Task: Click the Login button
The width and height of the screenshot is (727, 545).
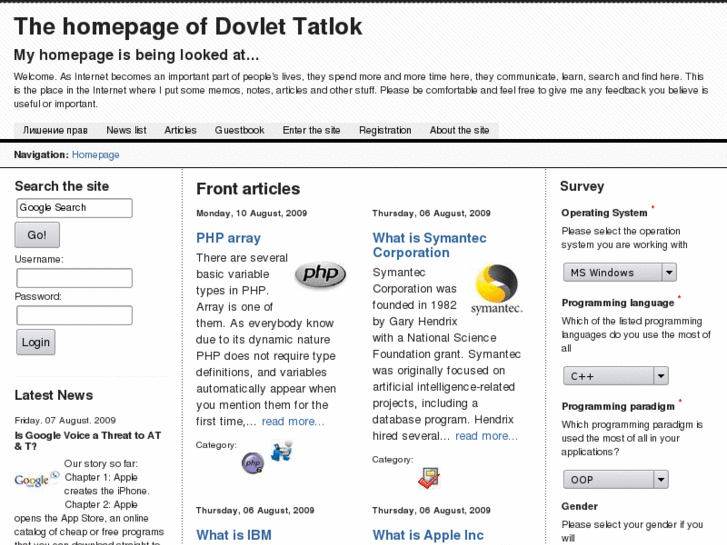Action: (x=35, y=342)
